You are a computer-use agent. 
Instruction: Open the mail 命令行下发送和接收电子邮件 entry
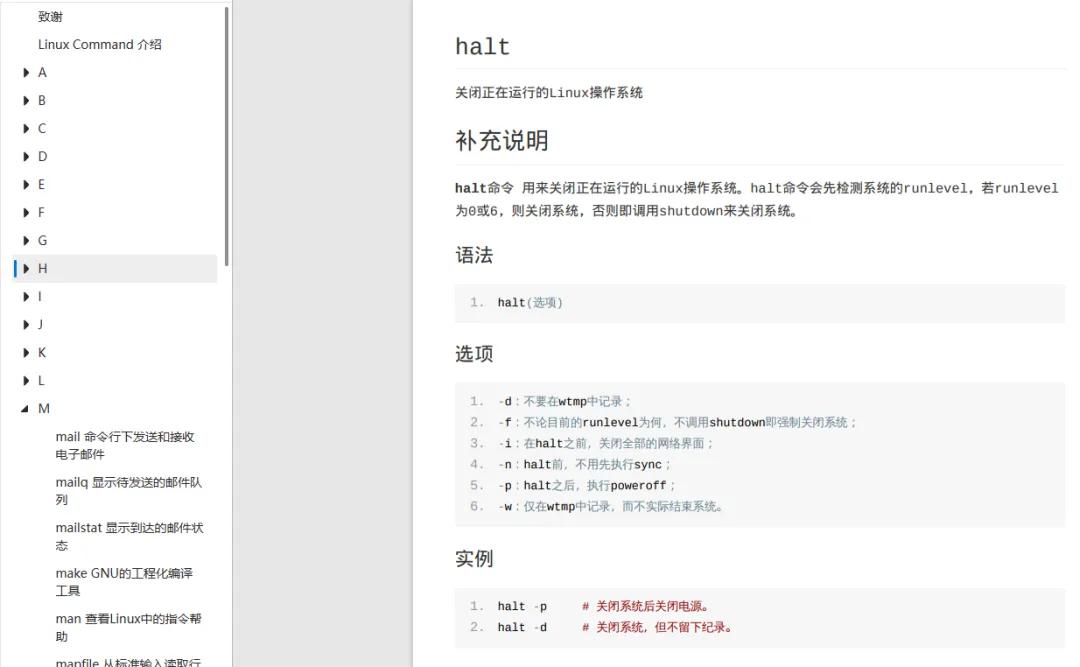coord(125,445)
